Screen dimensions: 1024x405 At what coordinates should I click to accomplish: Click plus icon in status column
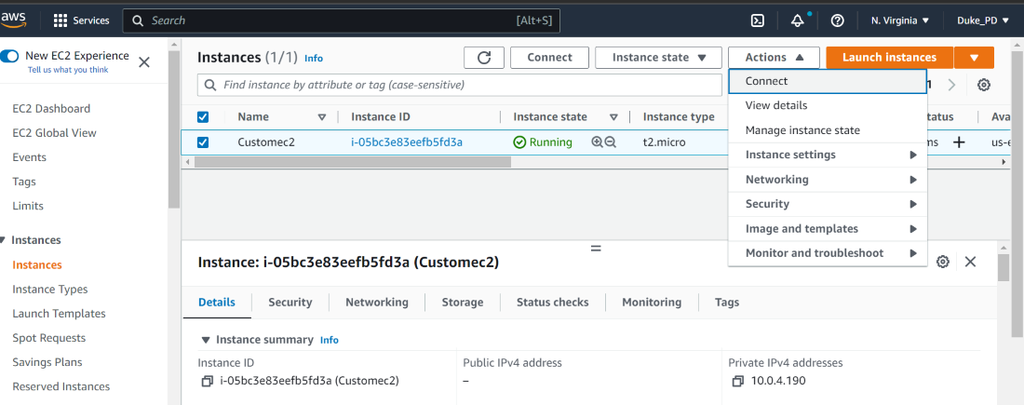pyautogui.click(x=959, y=142)
